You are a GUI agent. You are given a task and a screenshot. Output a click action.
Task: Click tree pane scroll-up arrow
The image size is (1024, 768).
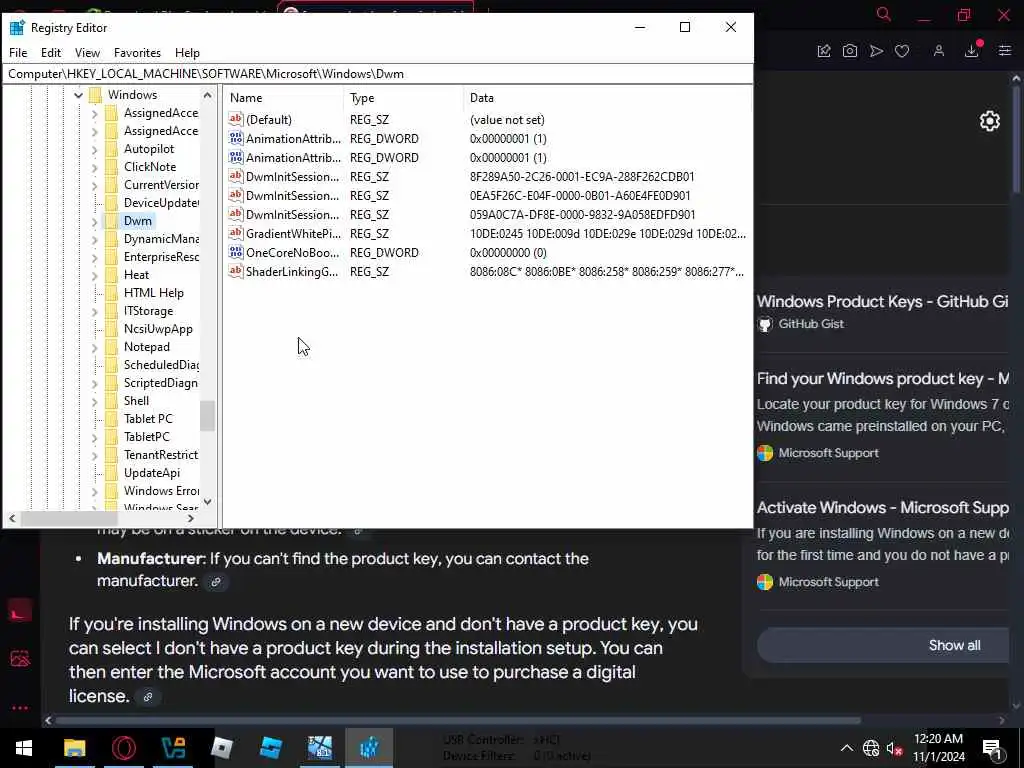208,95
